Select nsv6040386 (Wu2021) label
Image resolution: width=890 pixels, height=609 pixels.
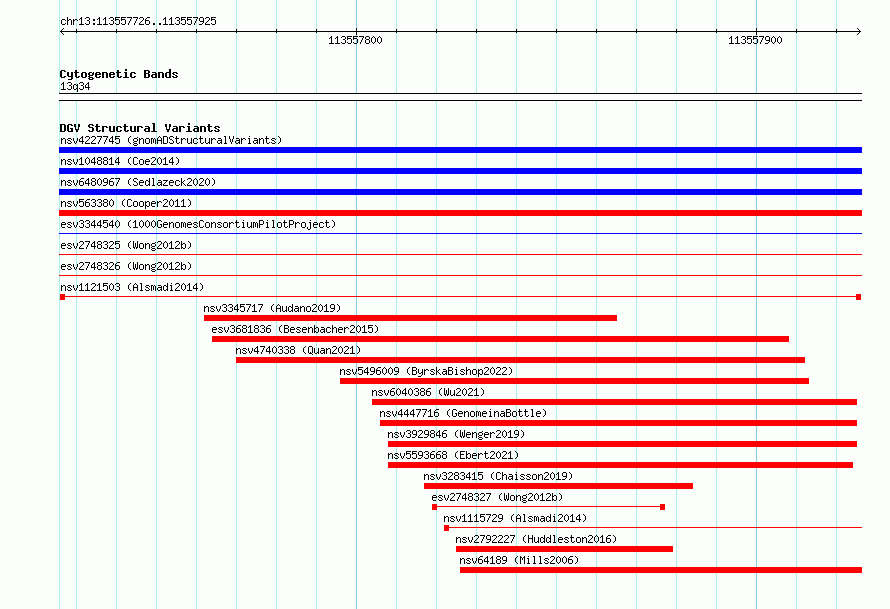(x=428, y=392)
